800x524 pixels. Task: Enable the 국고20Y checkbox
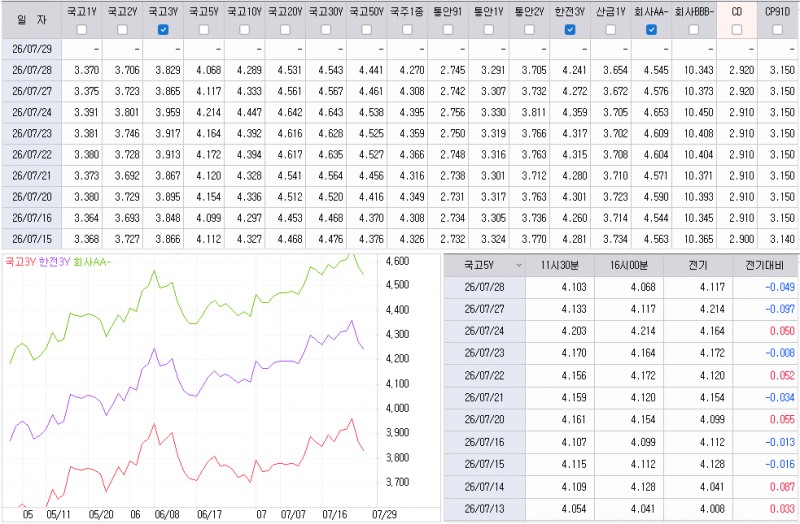click(x=285, y=30)
